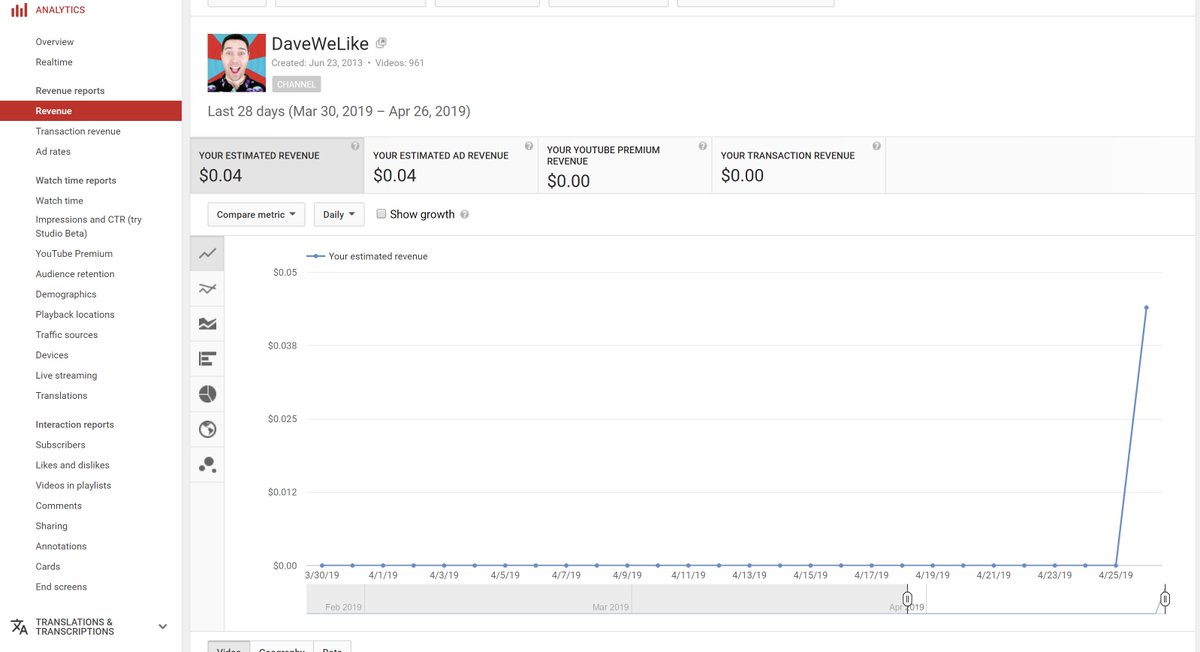The image size is (1200, 652).
Task: Click the left date range slider handle
Action: tap(908, 599)
